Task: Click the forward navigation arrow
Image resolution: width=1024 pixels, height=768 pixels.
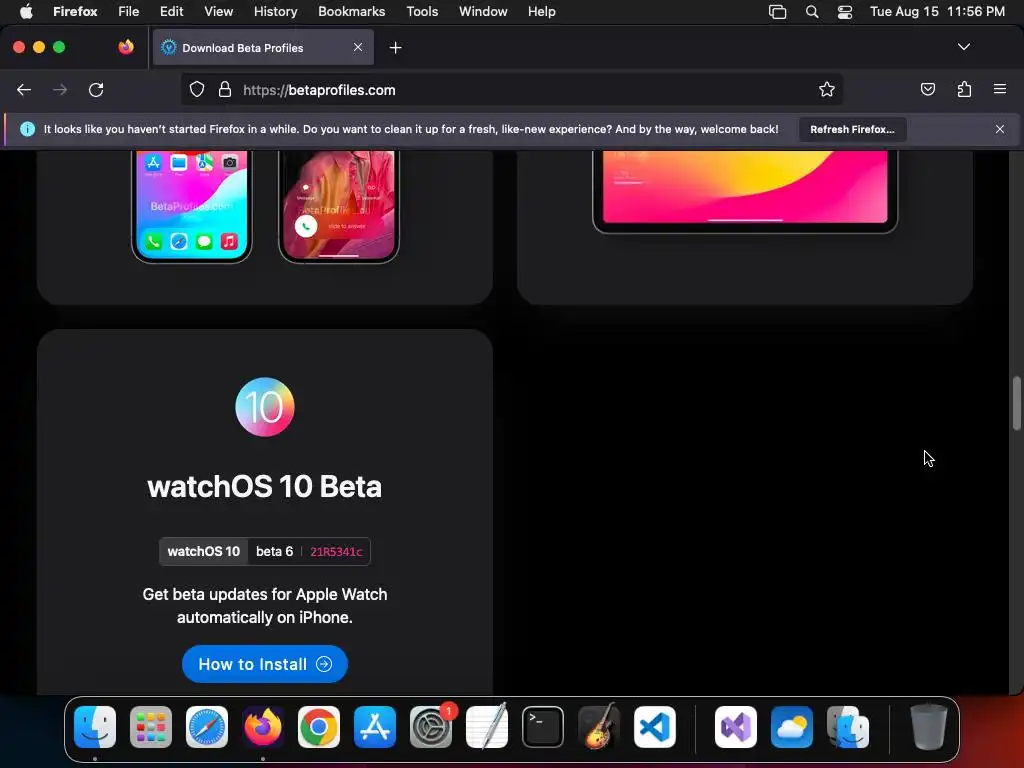Action: [x=60, y=90]
